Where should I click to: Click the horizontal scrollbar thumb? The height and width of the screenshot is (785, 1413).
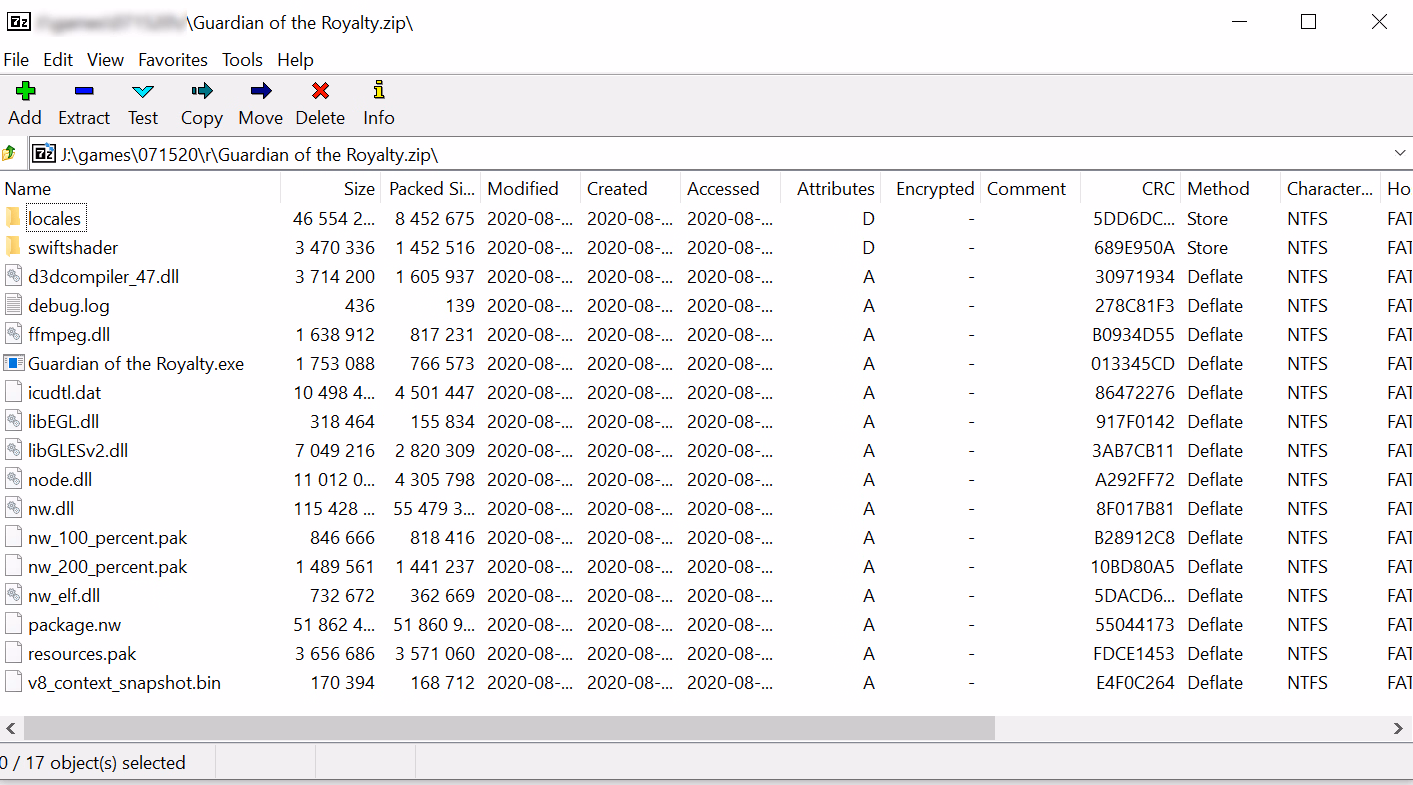click(509, 729)
